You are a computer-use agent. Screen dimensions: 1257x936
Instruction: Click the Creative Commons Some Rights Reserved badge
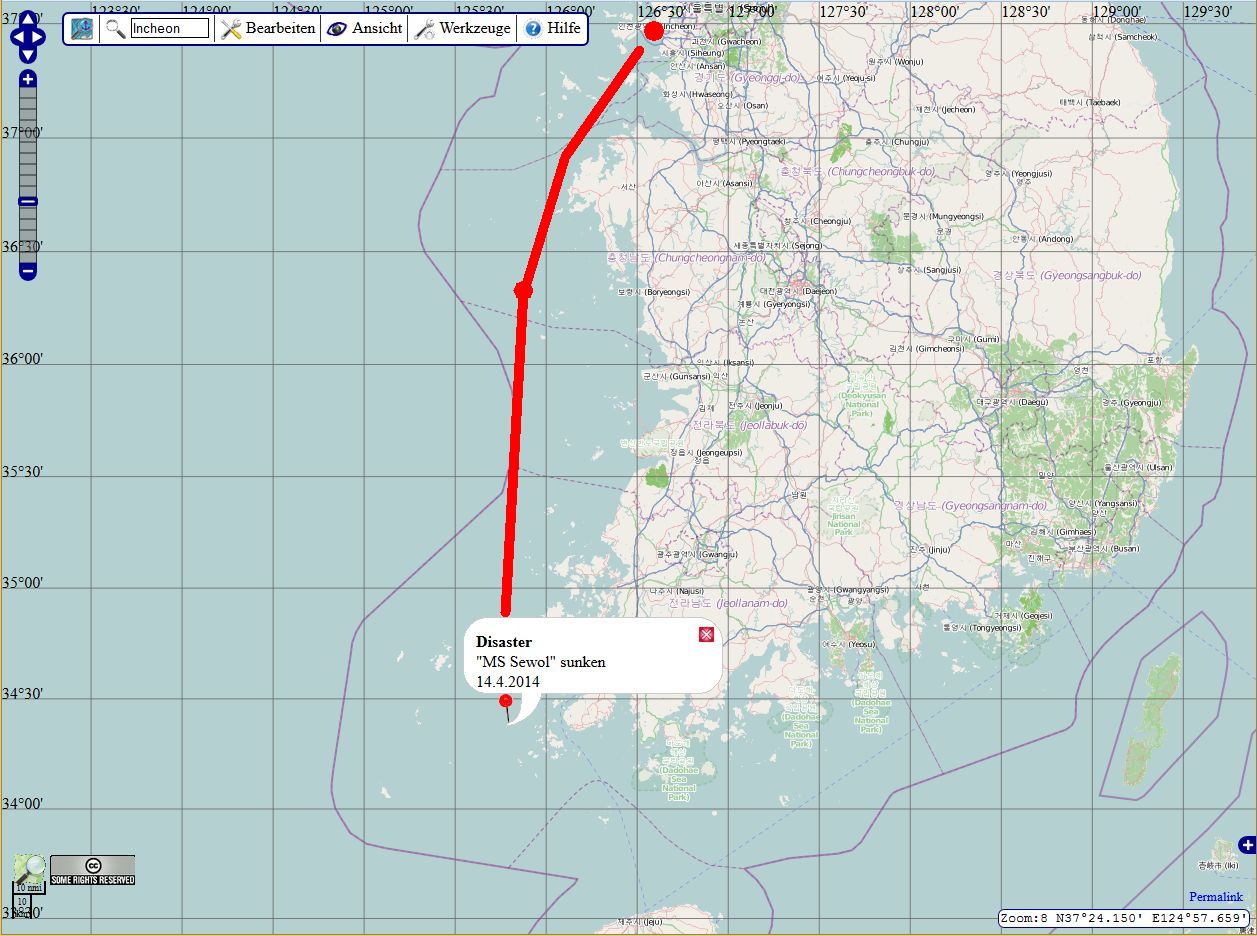coord(93,870)
